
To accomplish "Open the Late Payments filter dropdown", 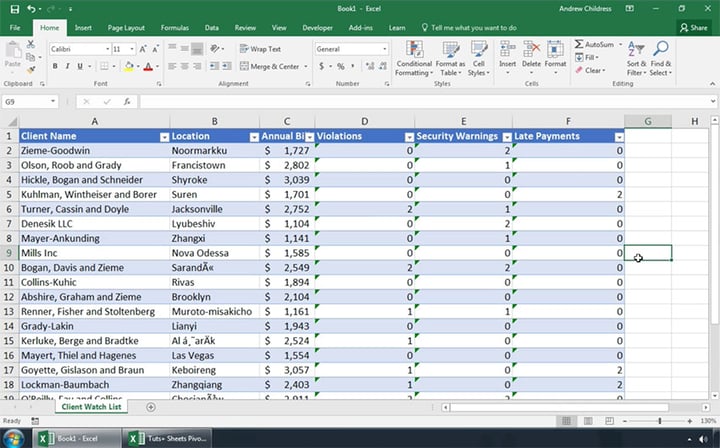I will tap(619, 137).
